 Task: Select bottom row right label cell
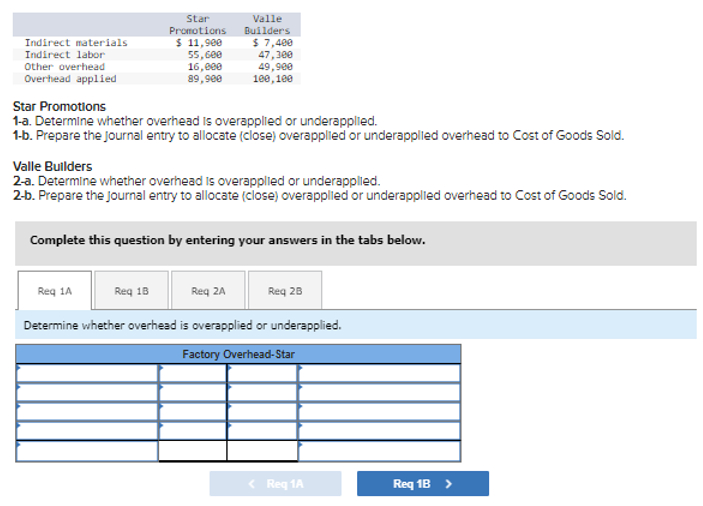point(379,451)
